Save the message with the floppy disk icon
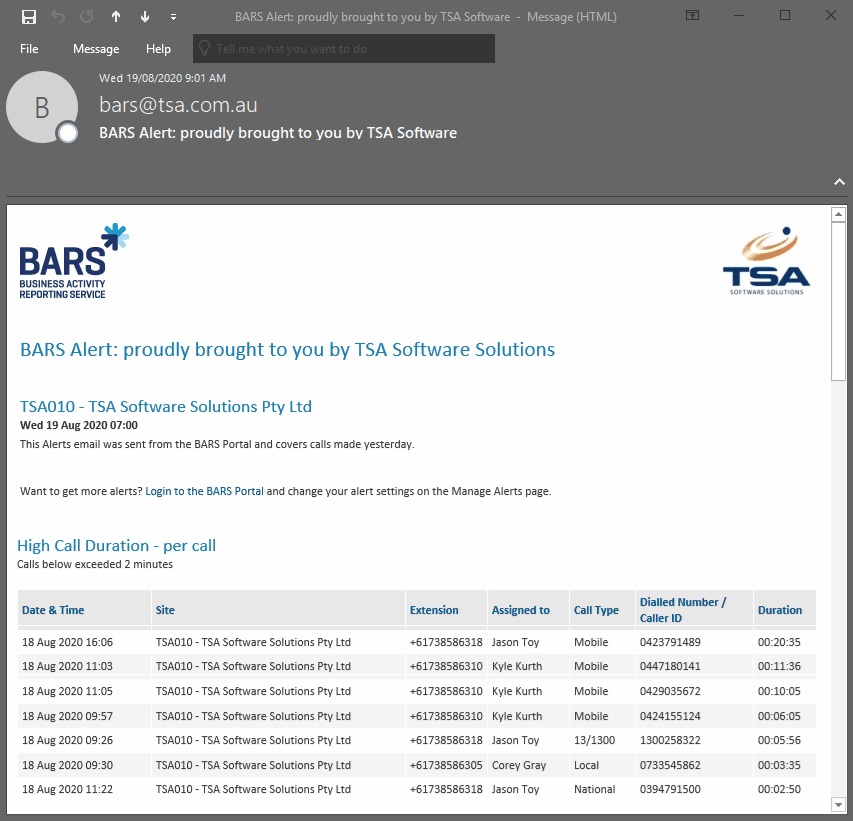 (x=29, y=17)
